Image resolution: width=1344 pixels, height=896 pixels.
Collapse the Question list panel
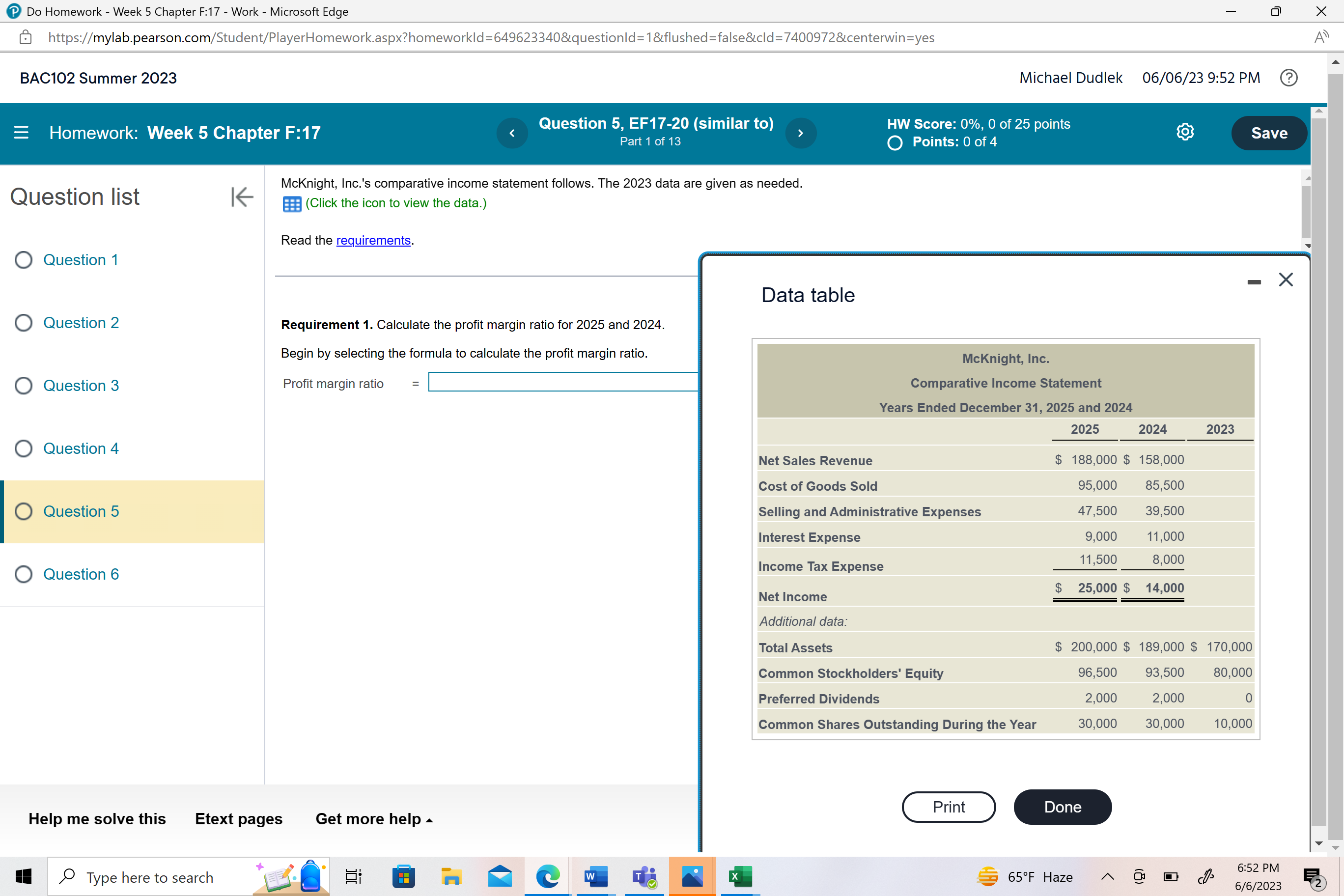click(242, 197)
